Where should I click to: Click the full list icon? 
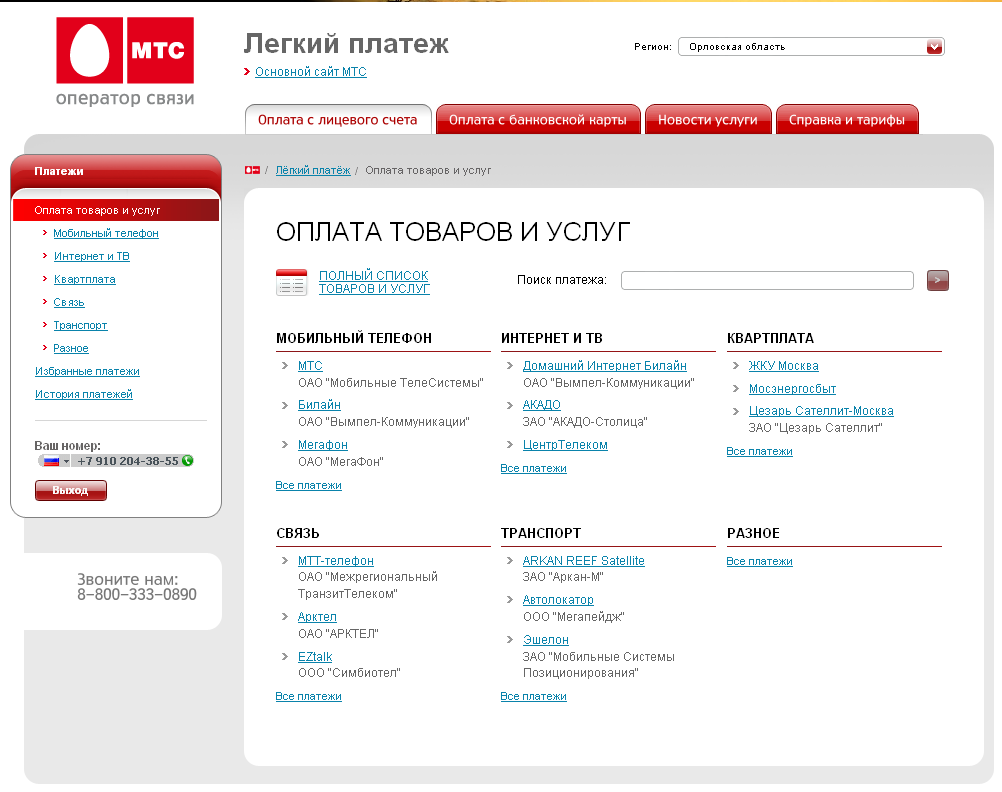coord(291,283)
